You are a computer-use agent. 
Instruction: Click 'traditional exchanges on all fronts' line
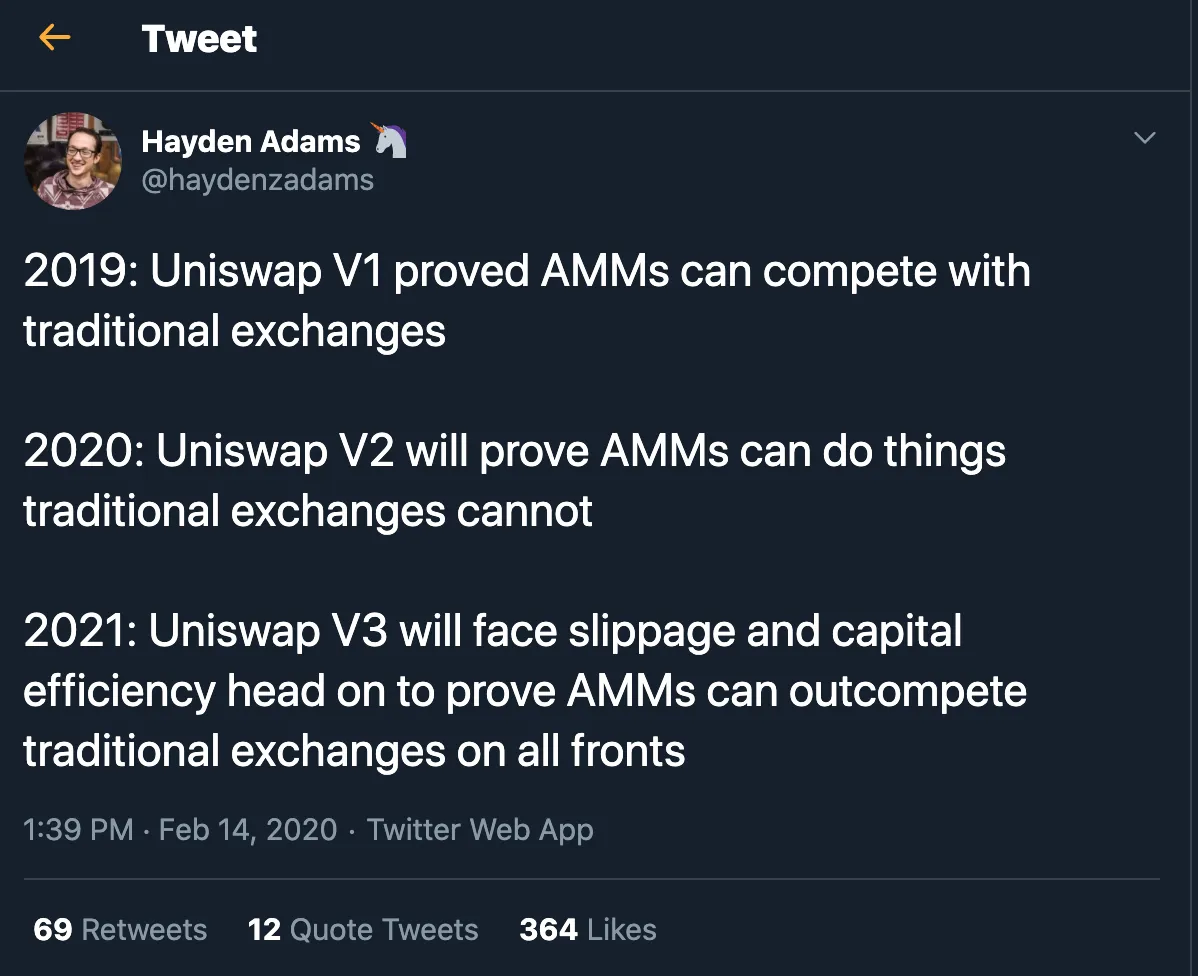pos(354,751)
